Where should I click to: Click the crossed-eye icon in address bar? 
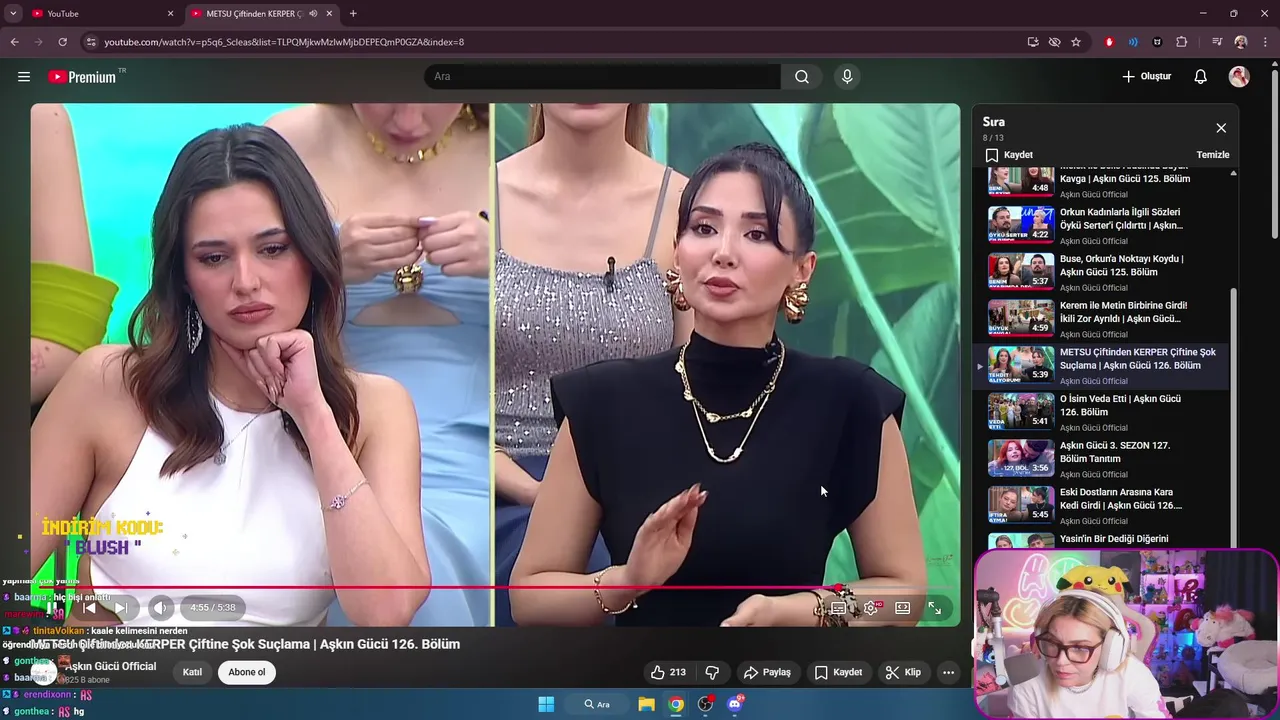click(x=1054, y=42)
